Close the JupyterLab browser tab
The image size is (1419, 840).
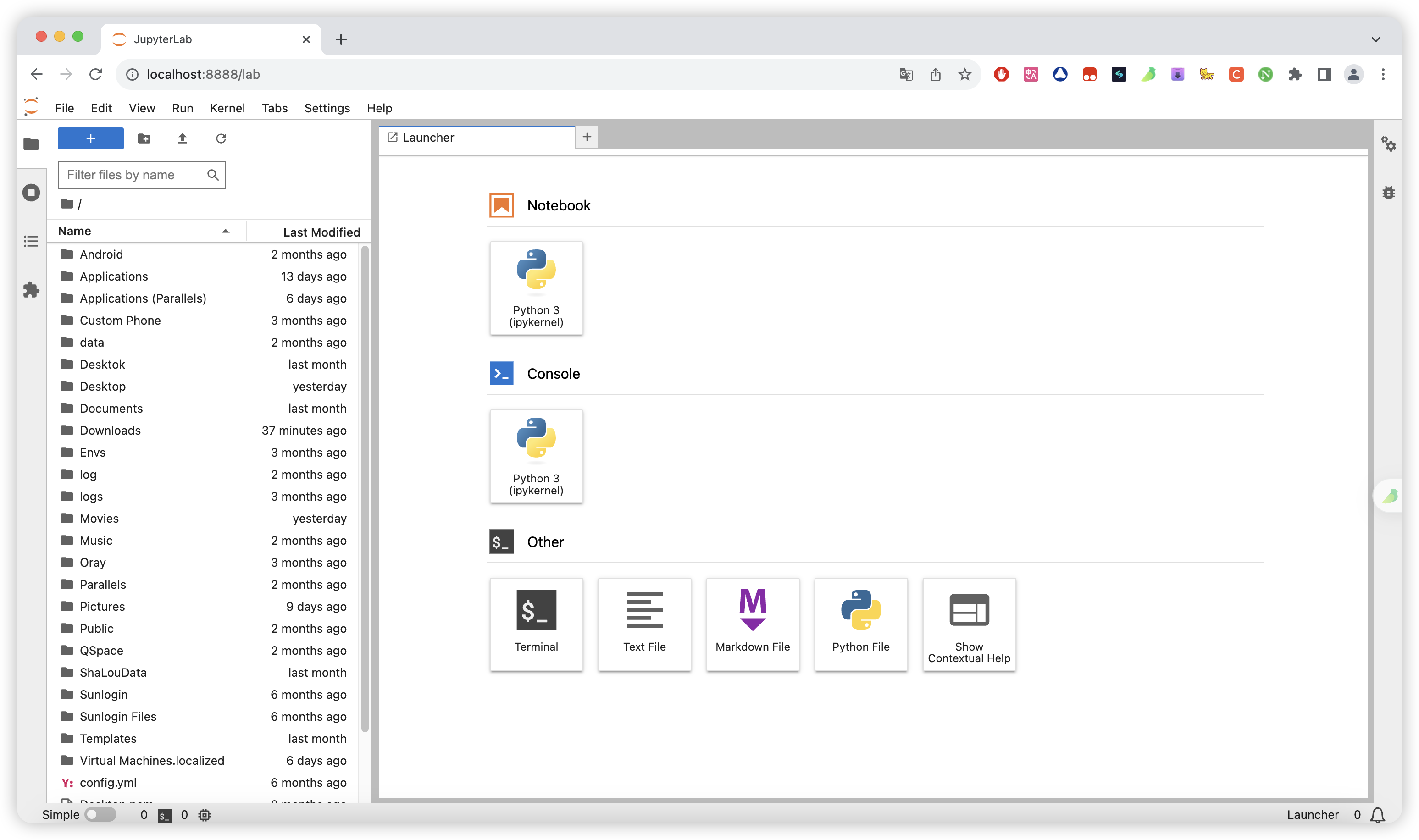point(306,39)
